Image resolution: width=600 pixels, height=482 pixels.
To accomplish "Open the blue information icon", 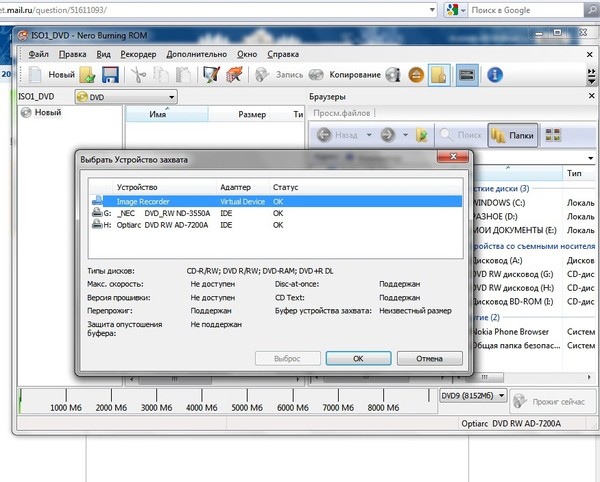I will pos(495,75).
